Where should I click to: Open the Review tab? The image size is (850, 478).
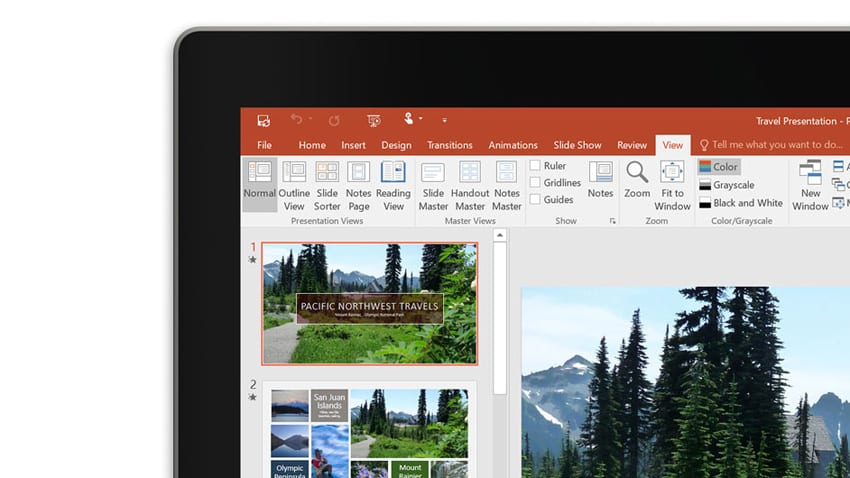(x=632, y=145)
